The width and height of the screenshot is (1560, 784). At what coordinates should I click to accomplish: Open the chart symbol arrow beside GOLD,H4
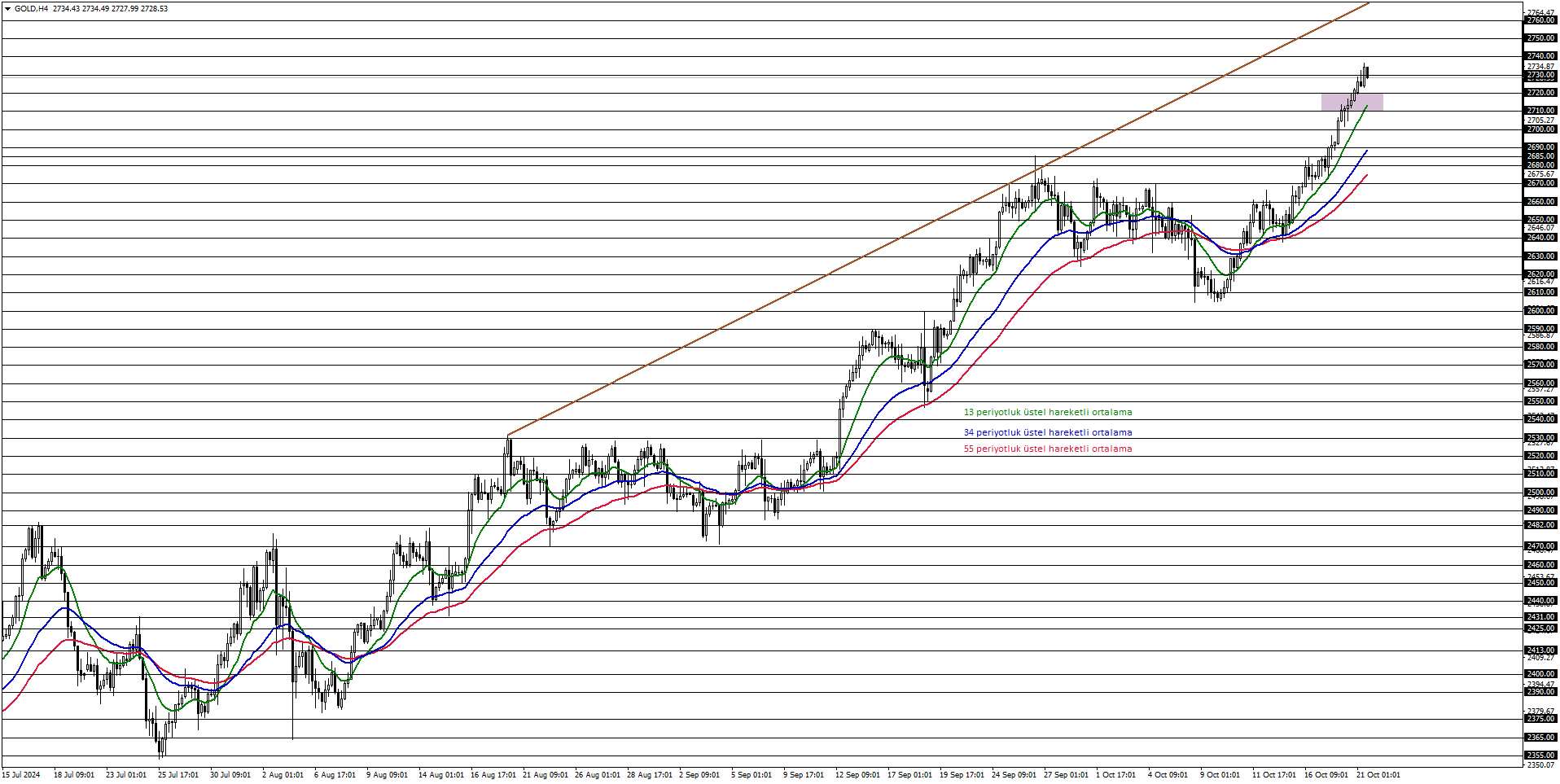7,9
